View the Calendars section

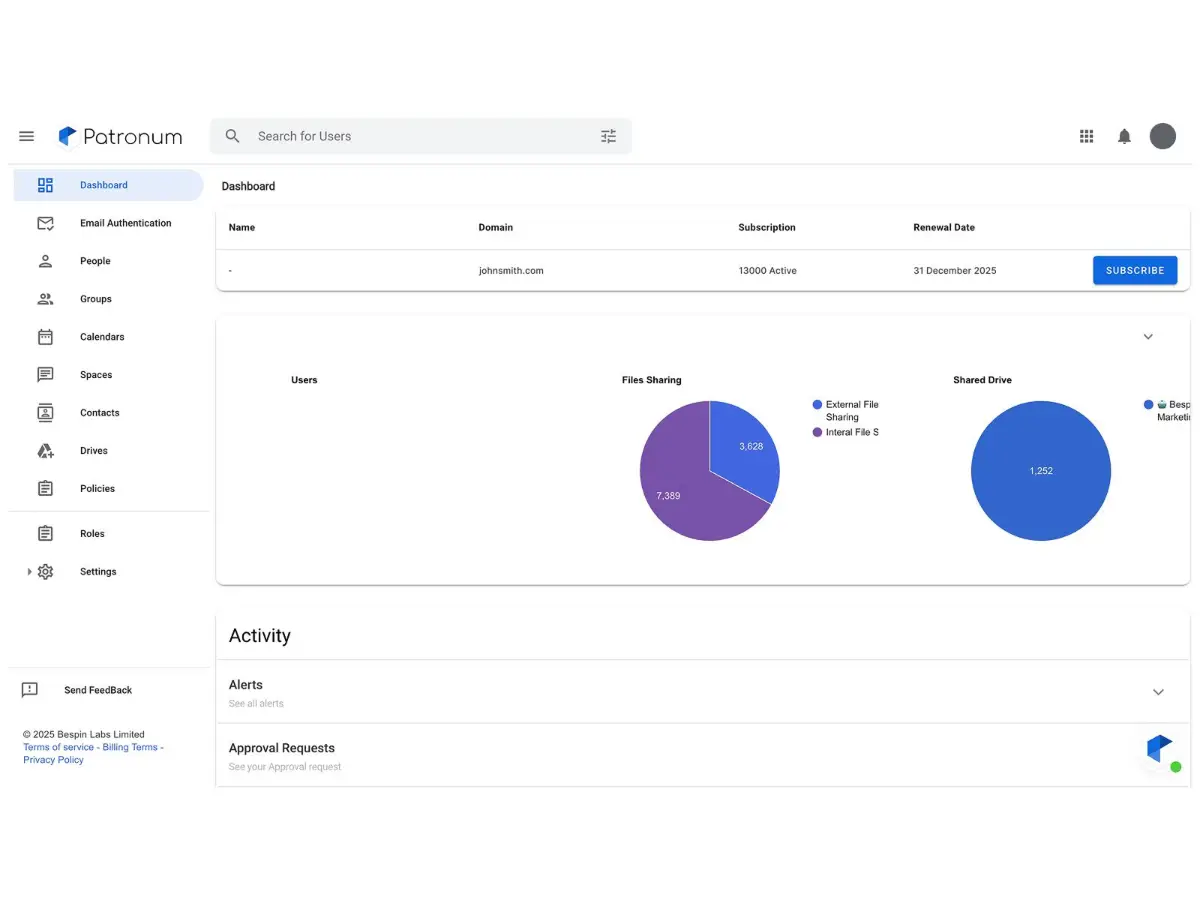point(101,337)
